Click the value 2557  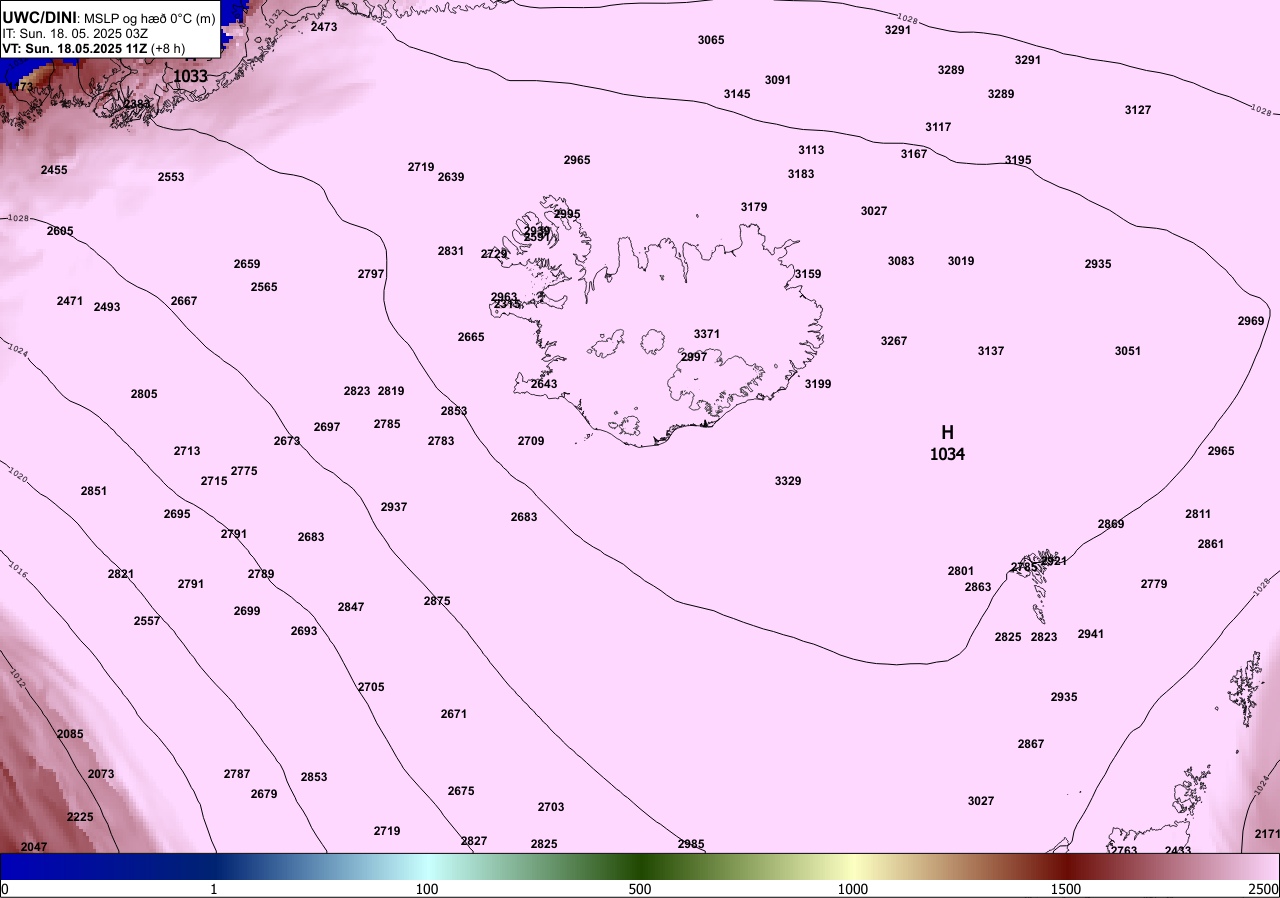[147, 621]
